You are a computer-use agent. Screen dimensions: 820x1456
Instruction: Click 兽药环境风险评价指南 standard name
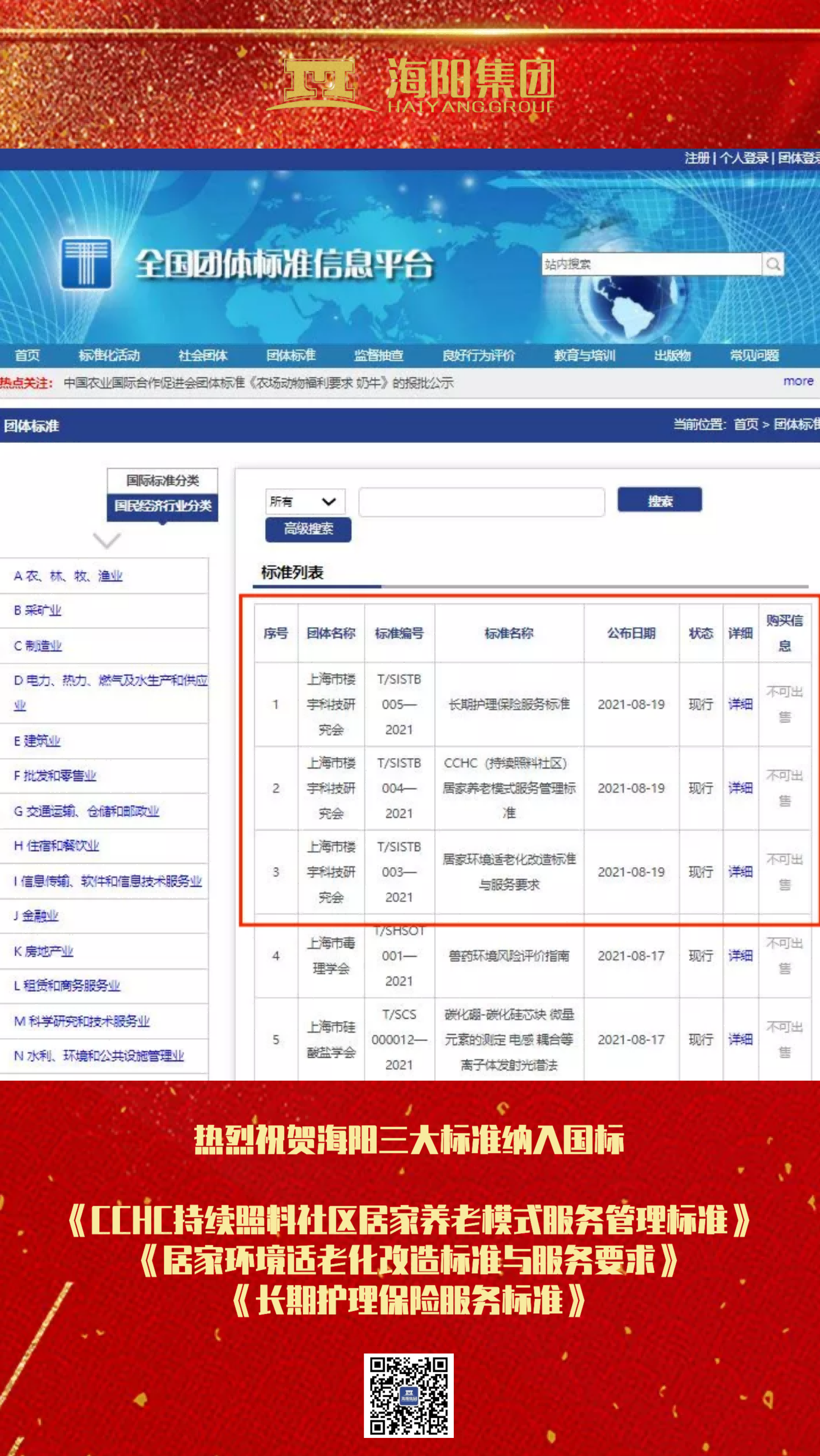509,956
